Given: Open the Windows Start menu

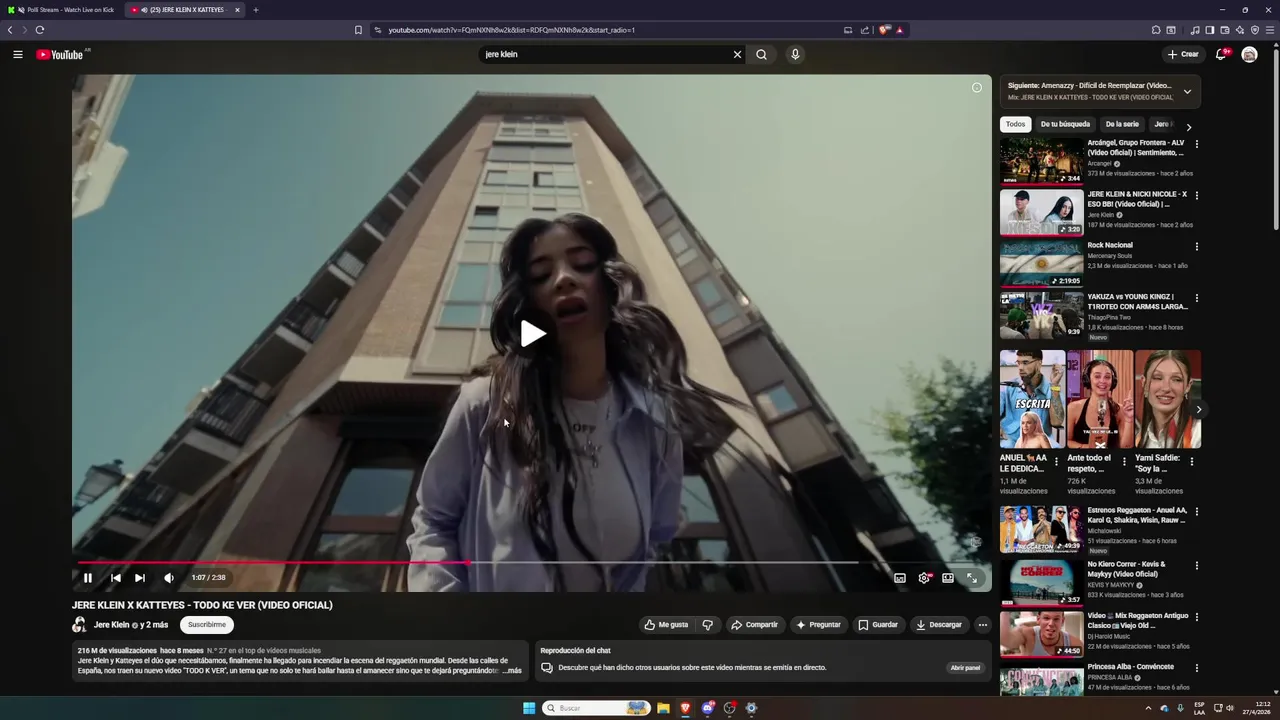Looking at the screenshot, I should (x=529, y=708).
